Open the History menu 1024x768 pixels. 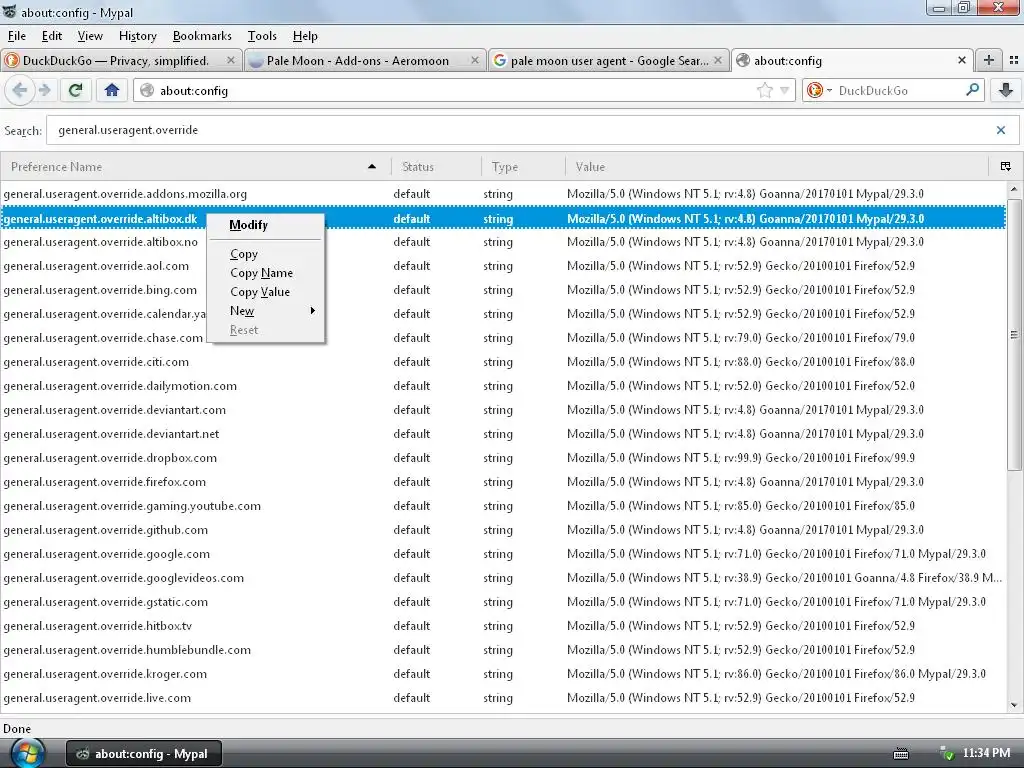[x=138, y=36]
